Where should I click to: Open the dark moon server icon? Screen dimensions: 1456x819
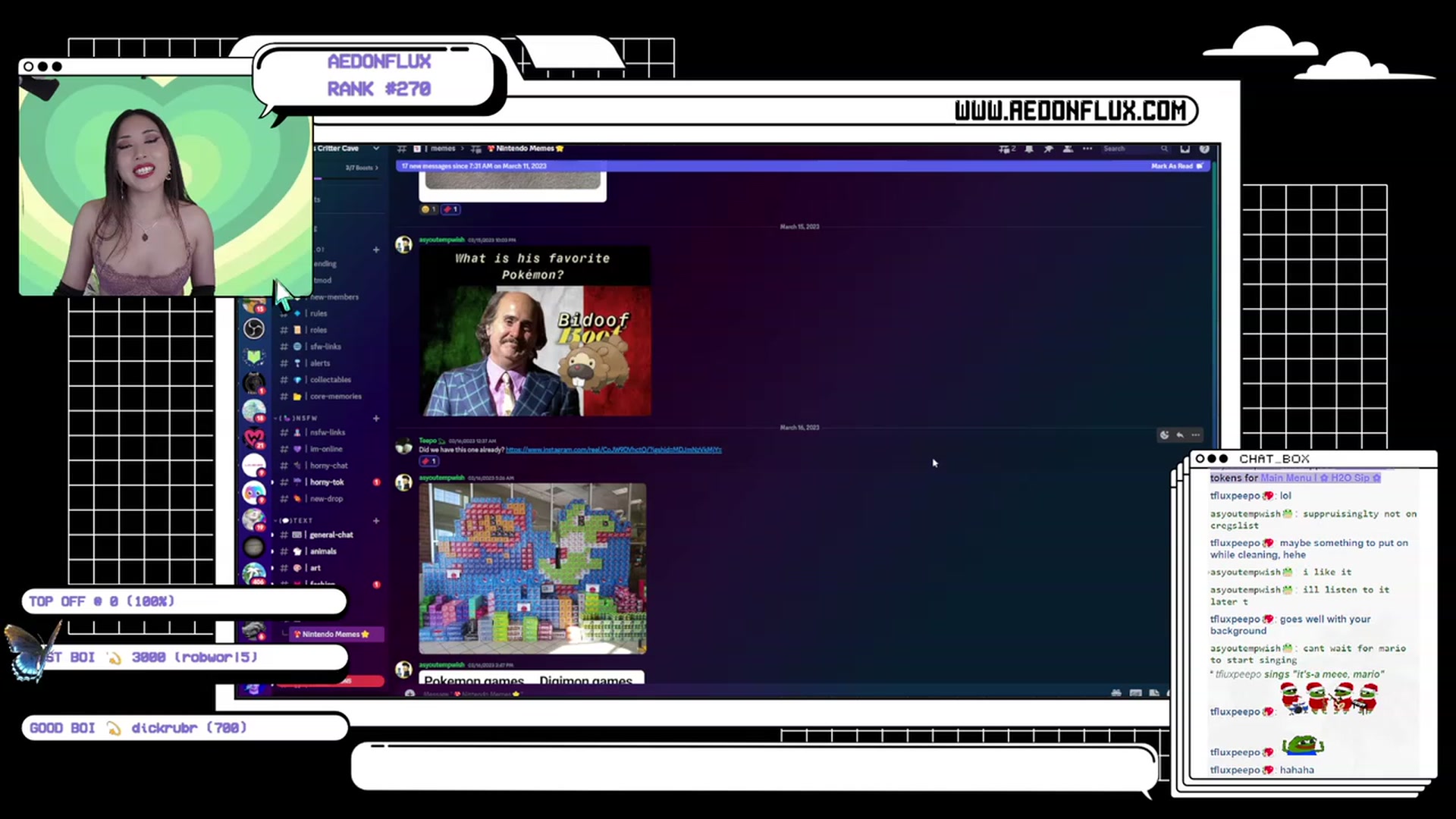[254, 547]
